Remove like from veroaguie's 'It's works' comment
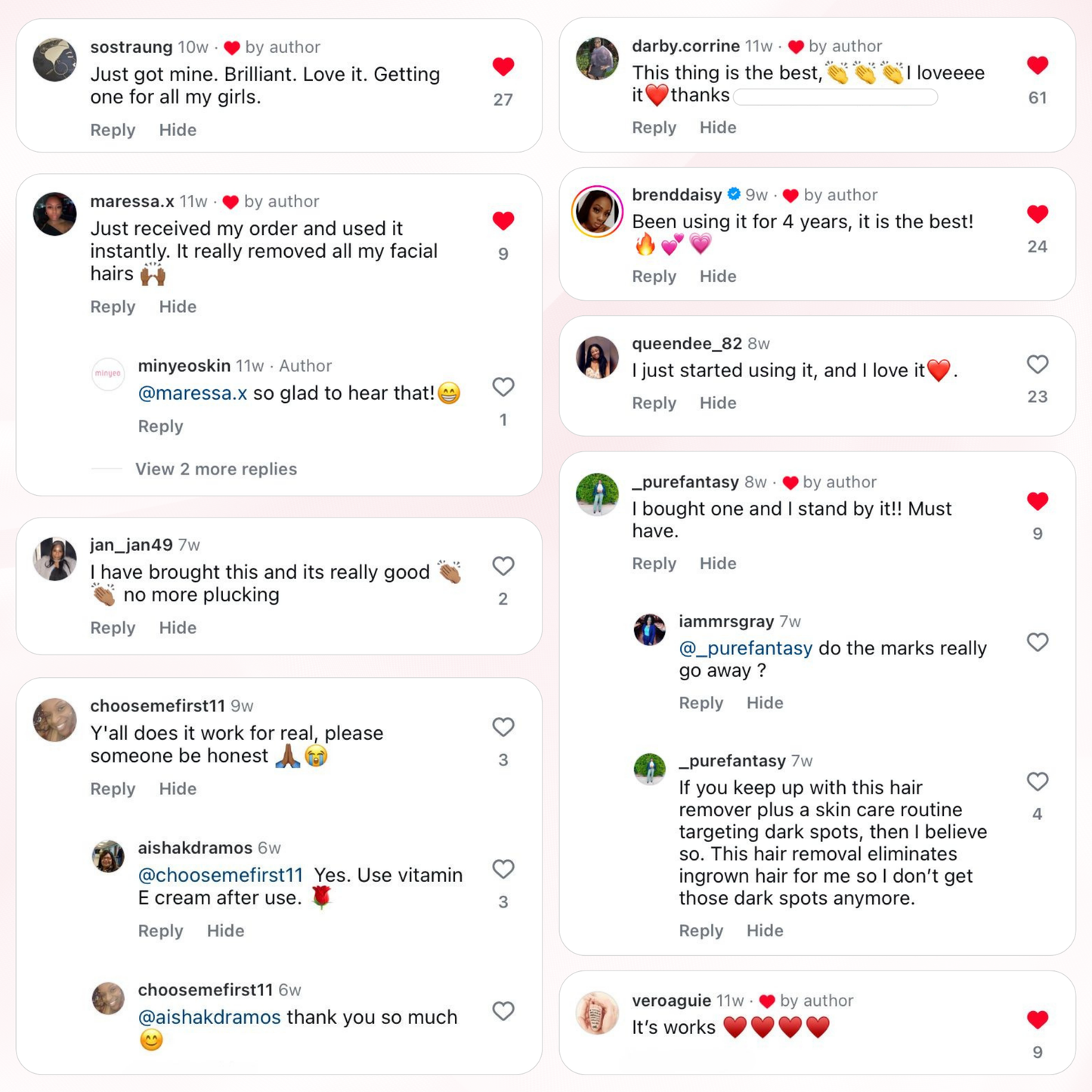Screen dimensions: 1092x1092 click(1037, 1019)
